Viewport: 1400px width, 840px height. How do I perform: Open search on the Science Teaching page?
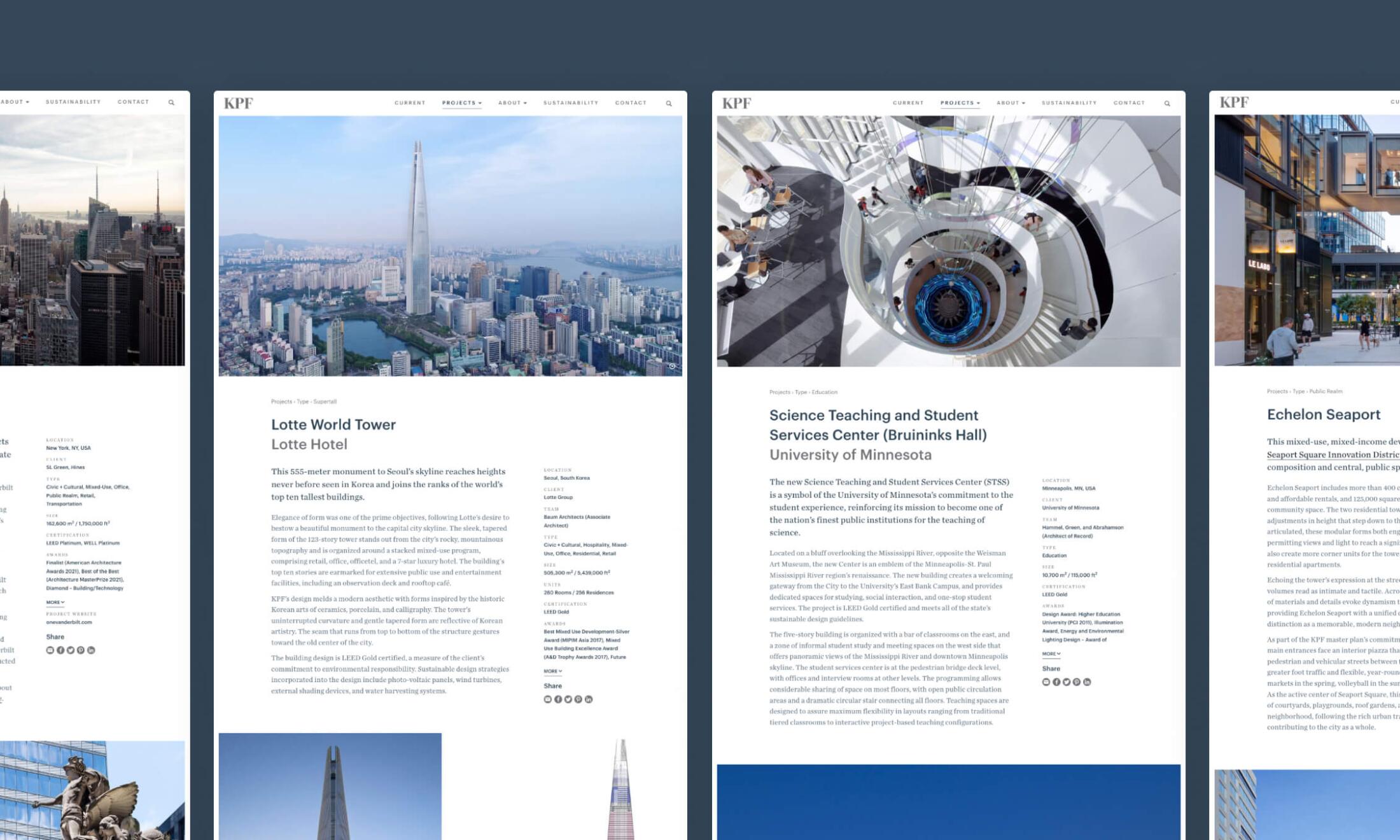[x=1167, y=103]
